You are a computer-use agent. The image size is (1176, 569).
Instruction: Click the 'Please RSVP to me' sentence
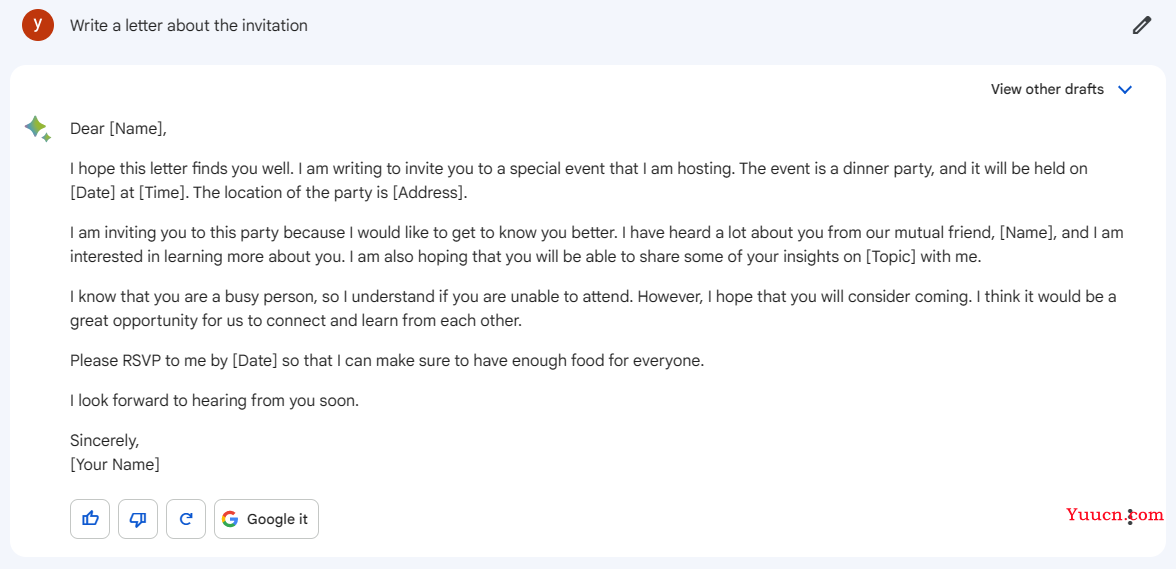pyautogui.click(x=388, y=361)
